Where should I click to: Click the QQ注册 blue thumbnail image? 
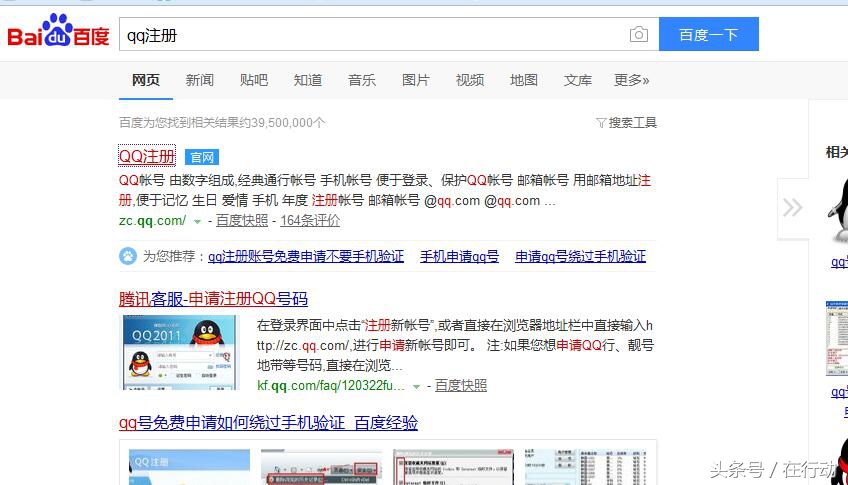tap(189, 467)
